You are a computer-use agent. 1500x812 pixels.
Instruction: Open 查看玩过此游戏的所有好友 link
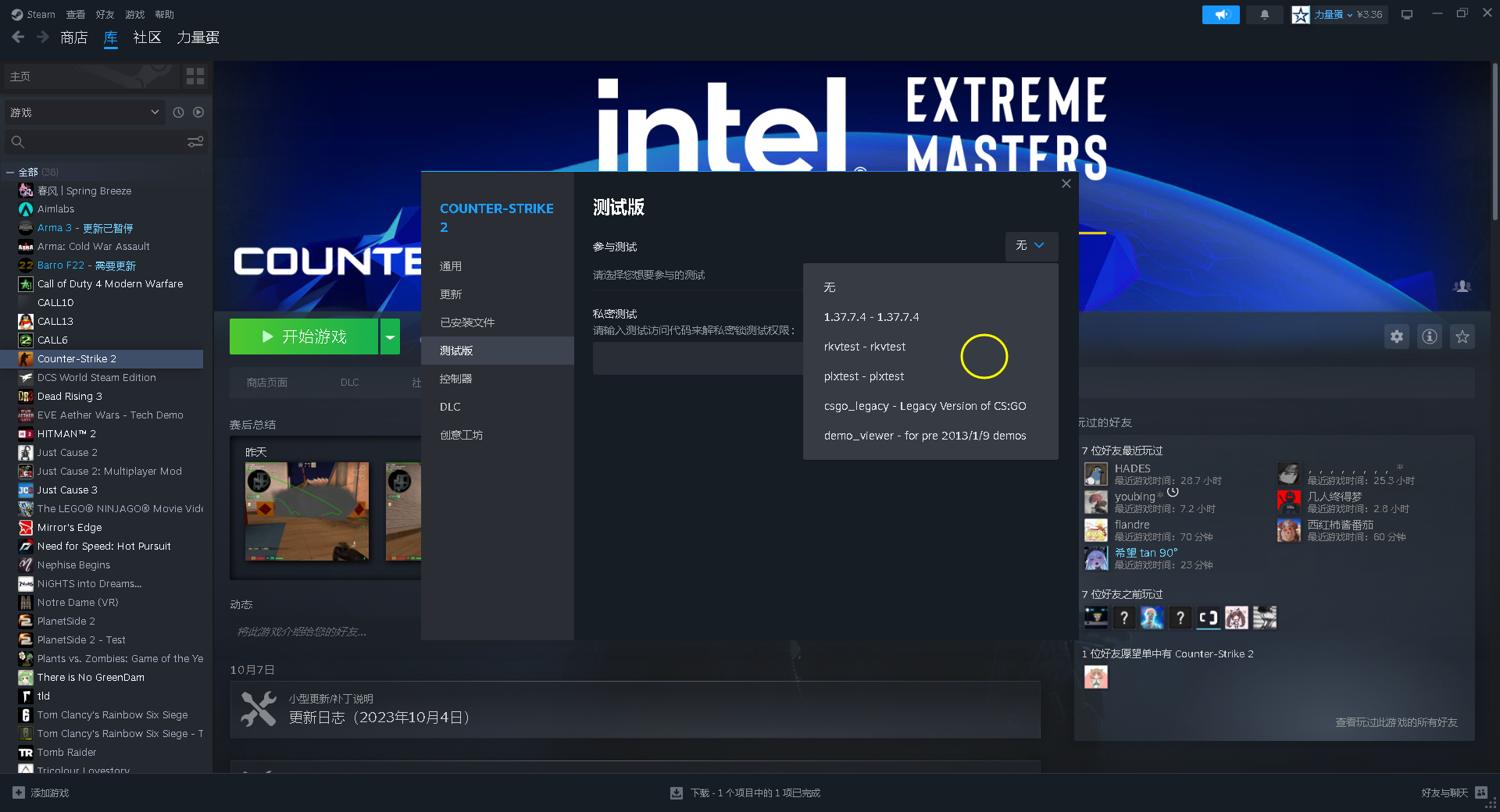pyautogui.click(x=1396, y=722)
